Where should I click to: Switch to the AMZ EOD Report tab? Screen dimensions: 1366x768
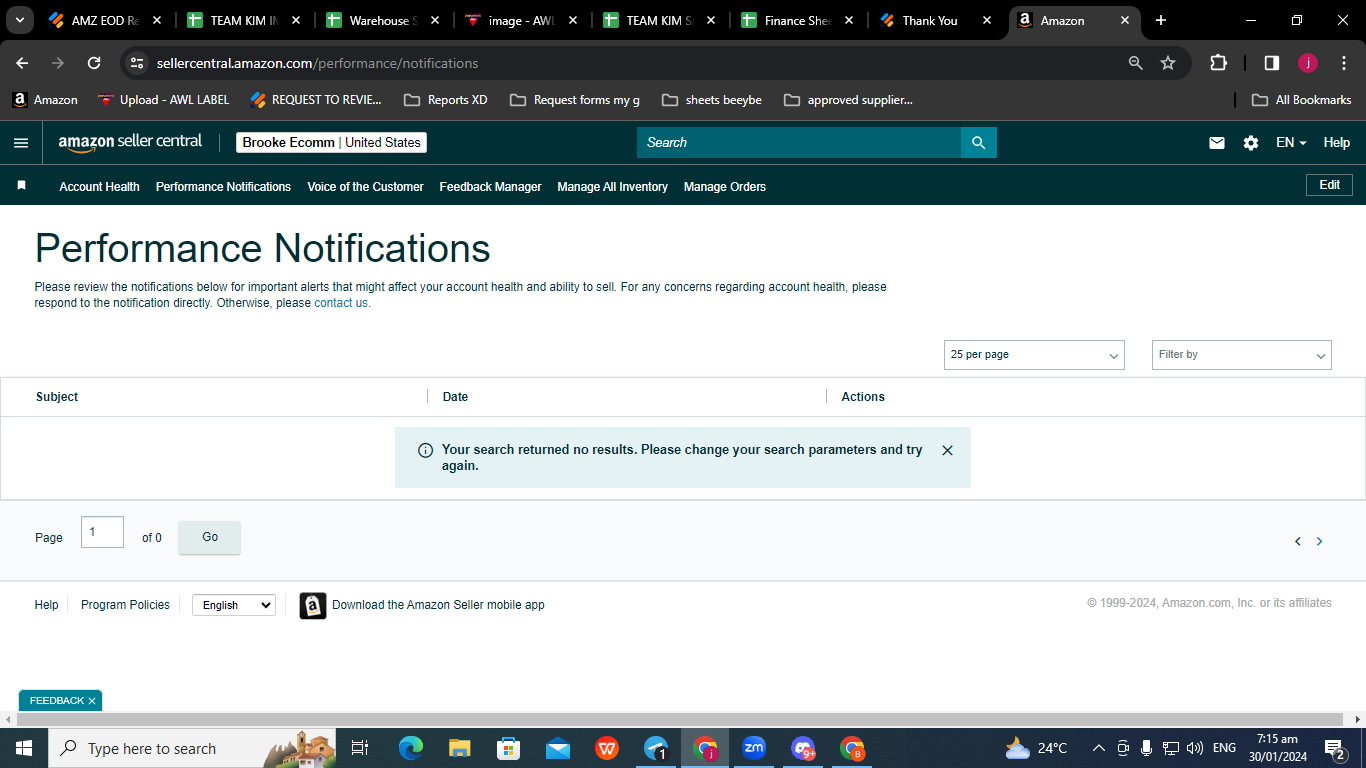pyautogui.click(x=104, y=20)
